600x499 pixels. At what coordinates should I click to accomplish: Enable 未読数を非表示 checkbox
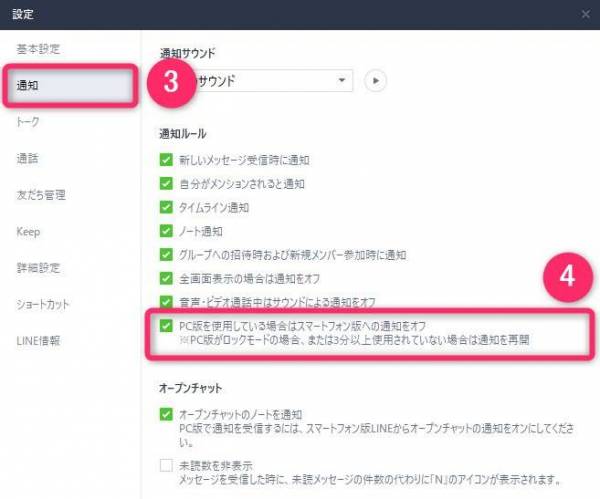coord(166,465)
